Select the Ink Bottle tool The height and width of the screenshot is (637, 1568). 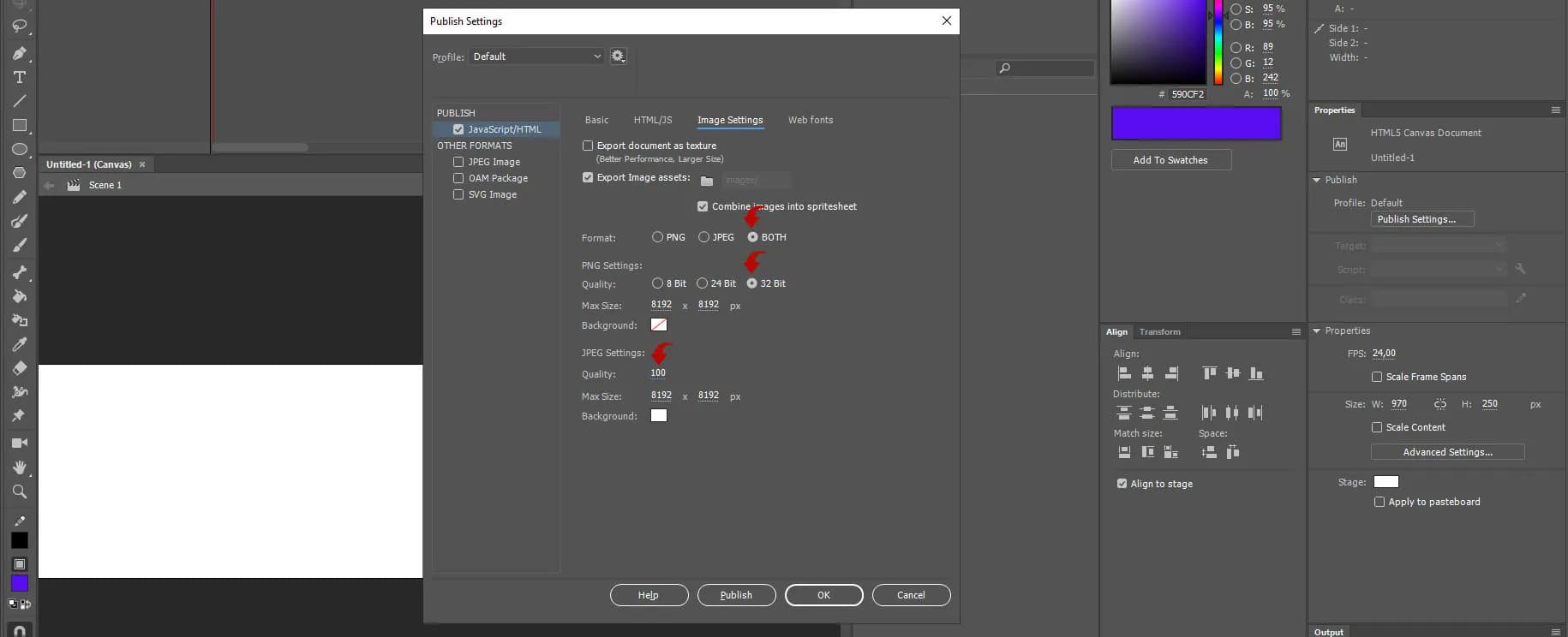pyautogui.click(x=19, y=320)
